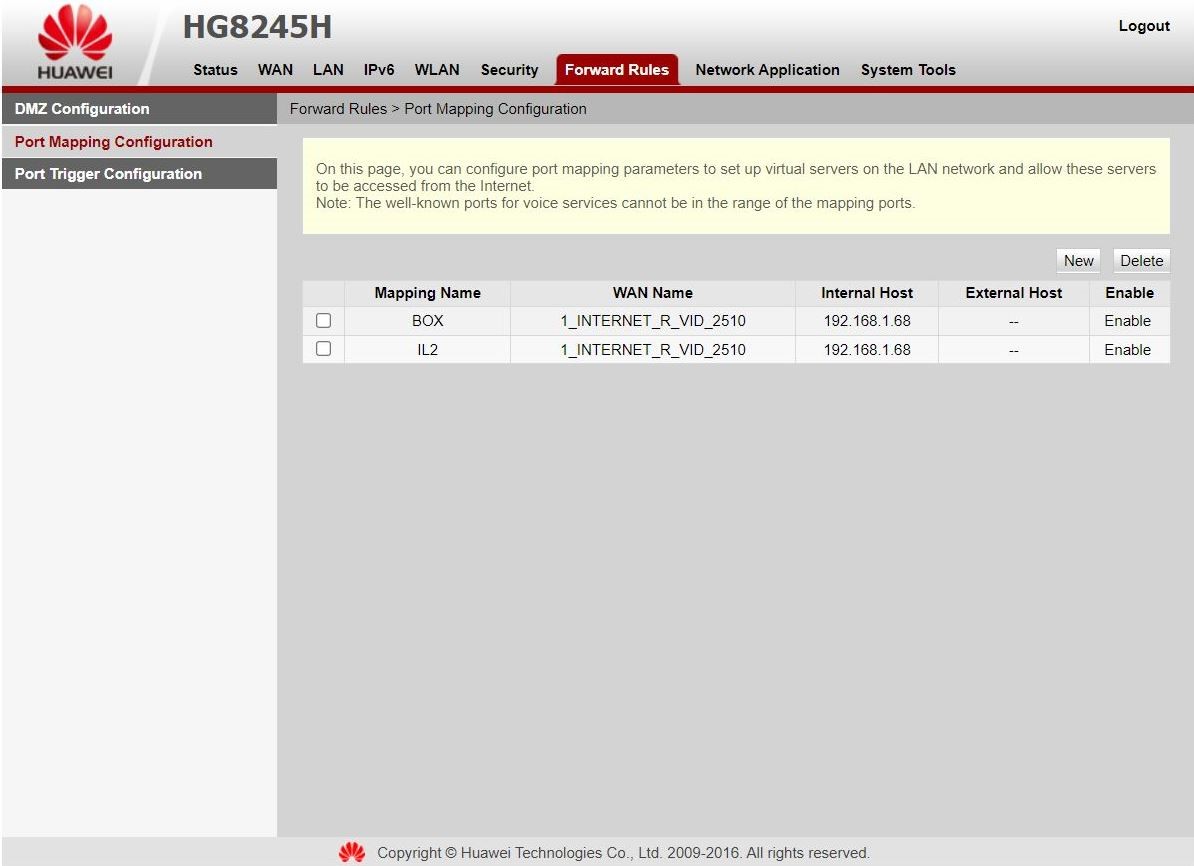This screenshot has height=866, width=1194.
Task: Click the small Huawei logo in footer
Action: 352,853
